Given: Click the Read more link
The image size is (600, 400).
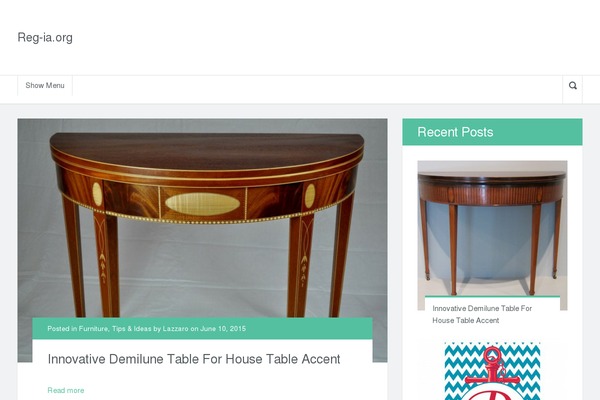Looking at the screenshot, I should 66,390.
